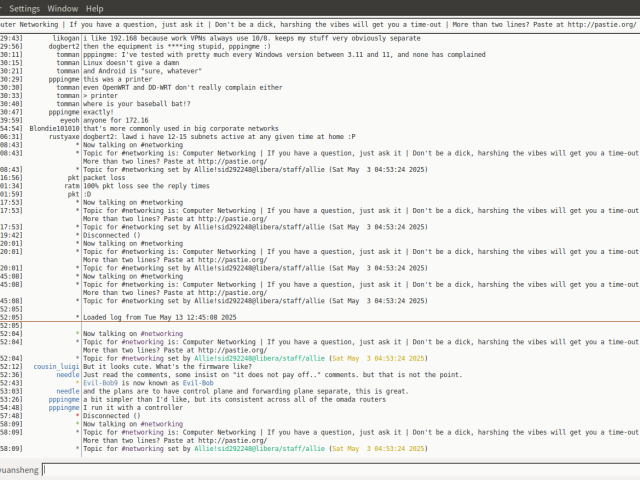This screenshot has width=640, height=480.
Task: Select the eyeoh nickname
Action: [x=69, y=120]
